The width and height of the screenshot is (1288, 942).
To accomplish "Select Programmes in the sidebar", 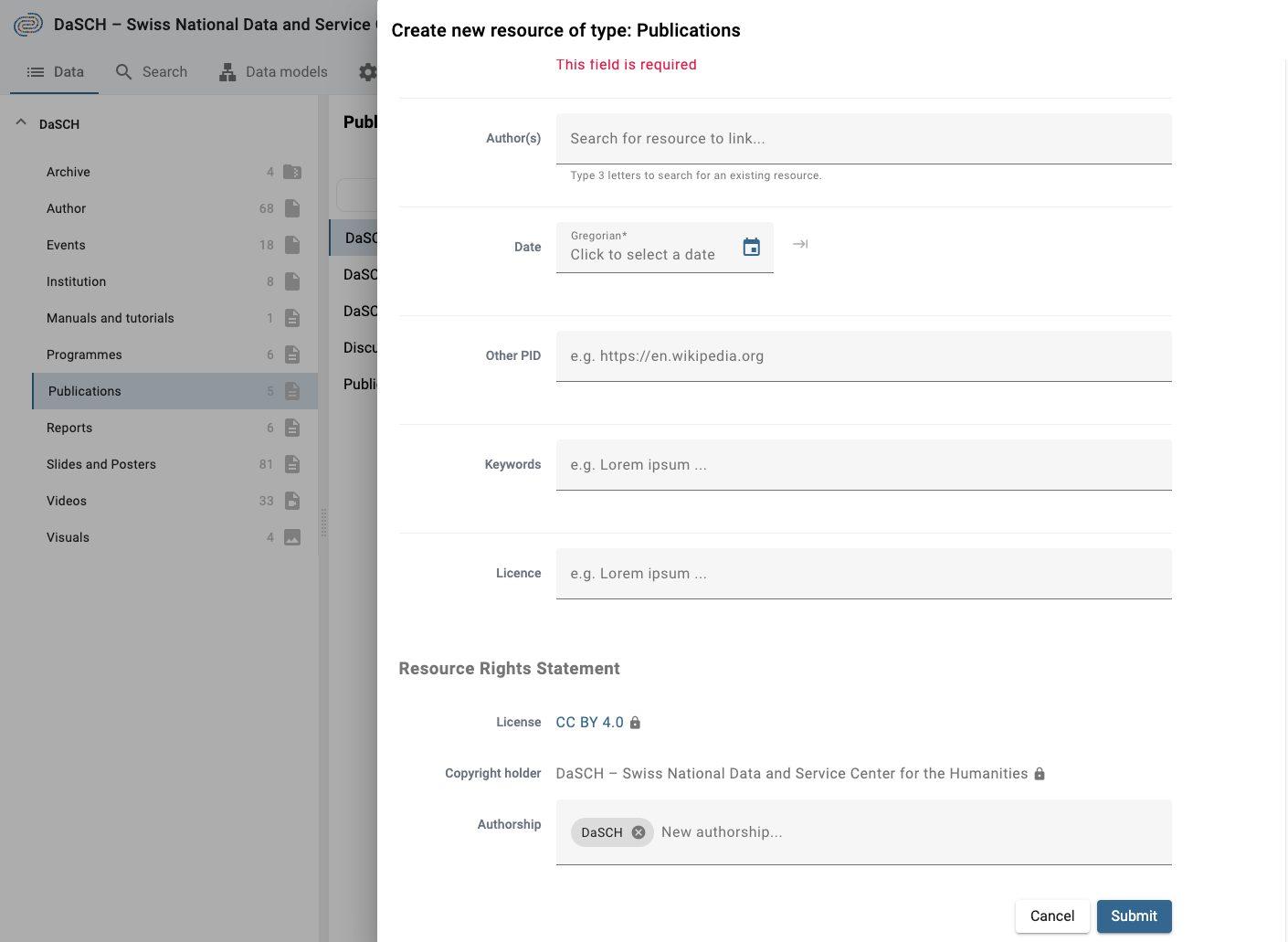I will pyautogui.click(x=174, y=355).
